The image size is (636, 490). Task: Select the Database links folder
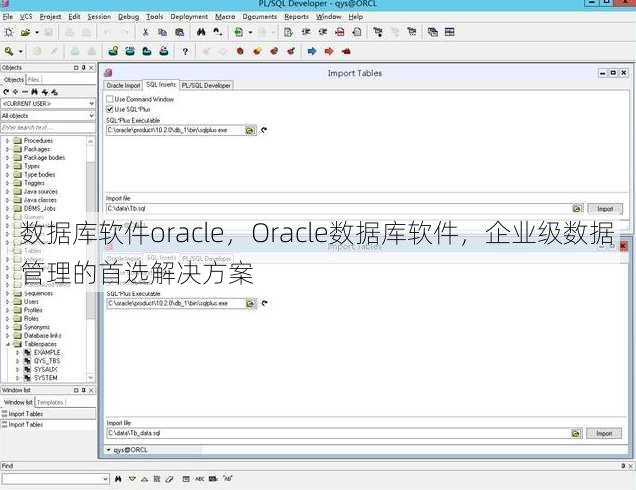[43, 336]
